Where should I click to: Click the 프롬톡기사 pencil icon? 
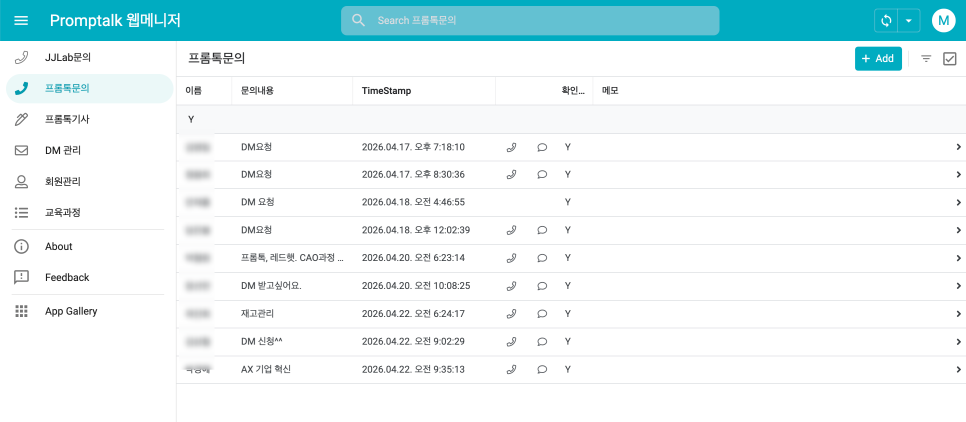(21, 120)
